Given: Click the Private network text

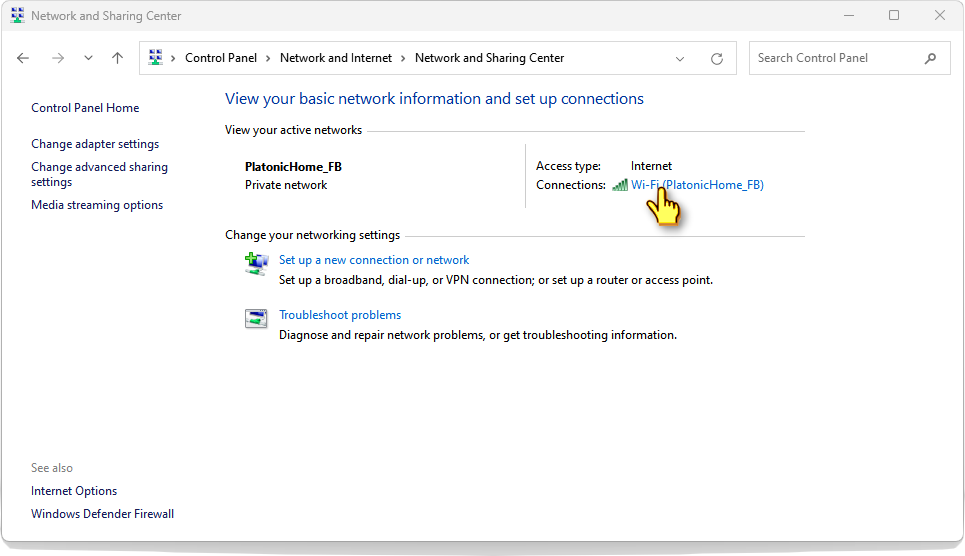Looking at the screenshot, I should coord(286,185).
